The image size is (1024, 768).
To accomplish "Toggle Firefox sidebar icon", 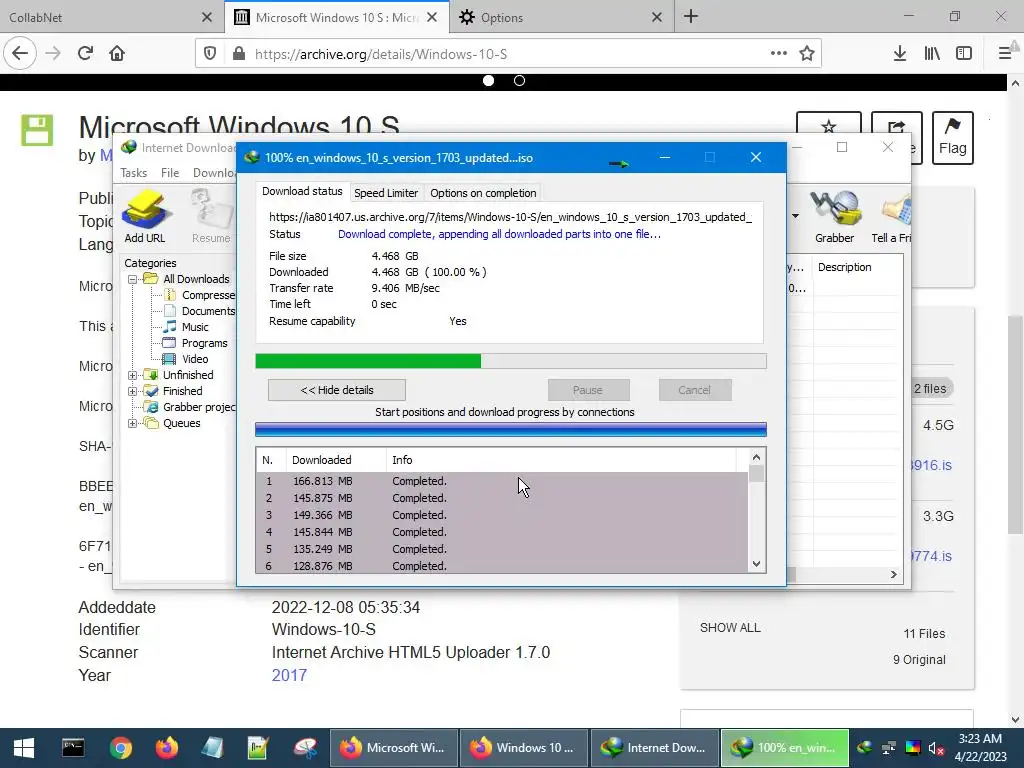I will coord(964,54).
